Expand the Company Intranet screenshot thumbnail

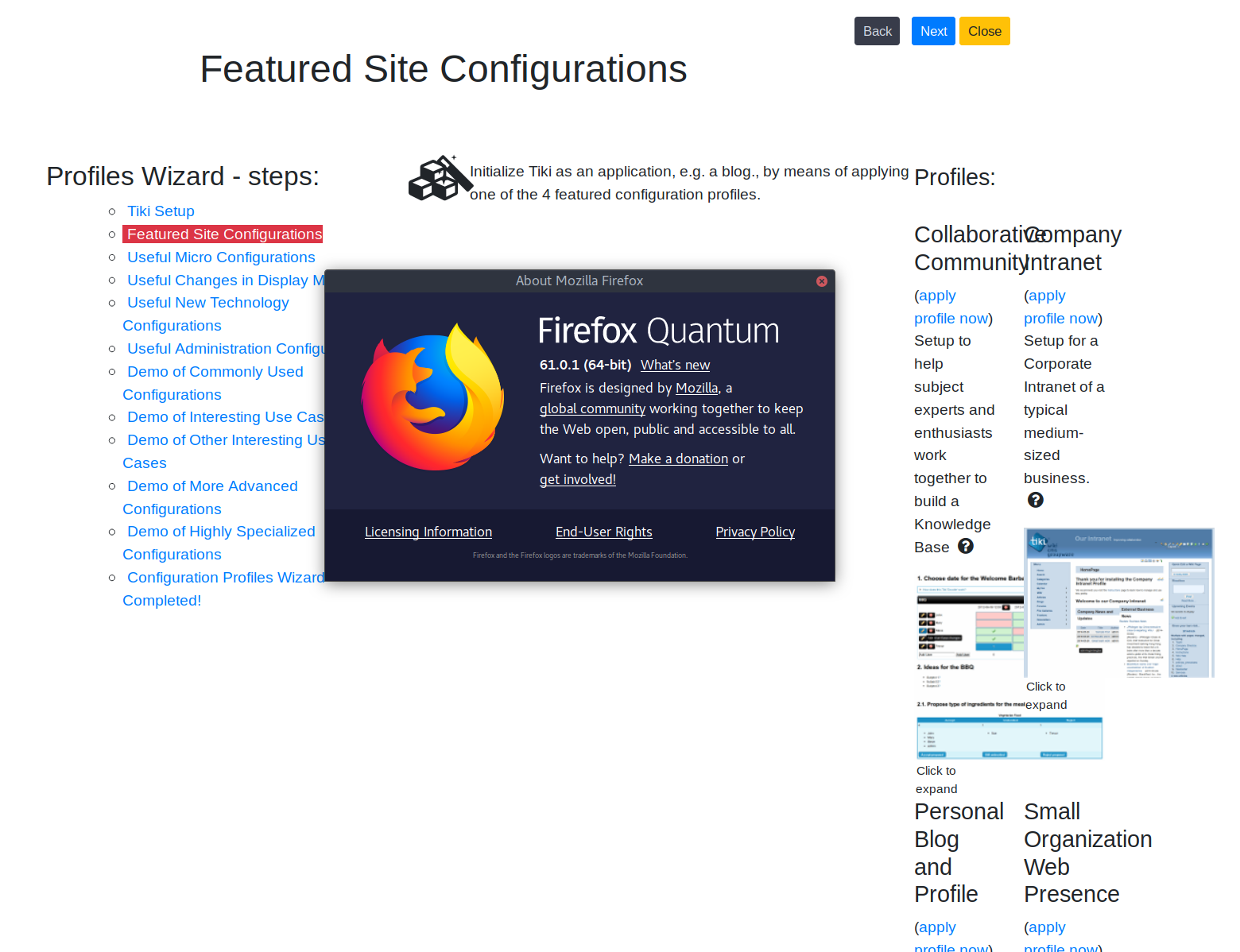click(x=1119, y=602)
